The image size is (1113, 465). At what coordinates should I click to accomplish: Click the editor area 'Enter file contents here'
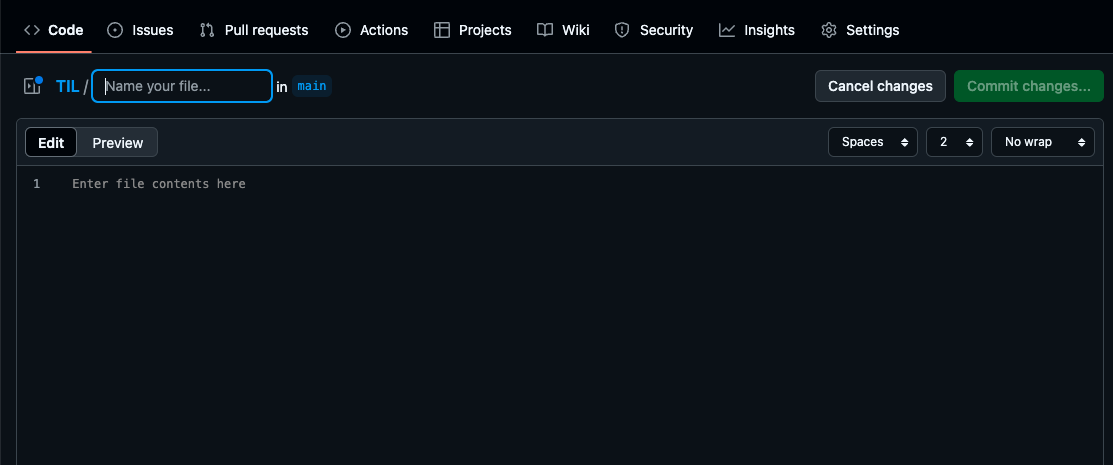(x=159, y=184)
